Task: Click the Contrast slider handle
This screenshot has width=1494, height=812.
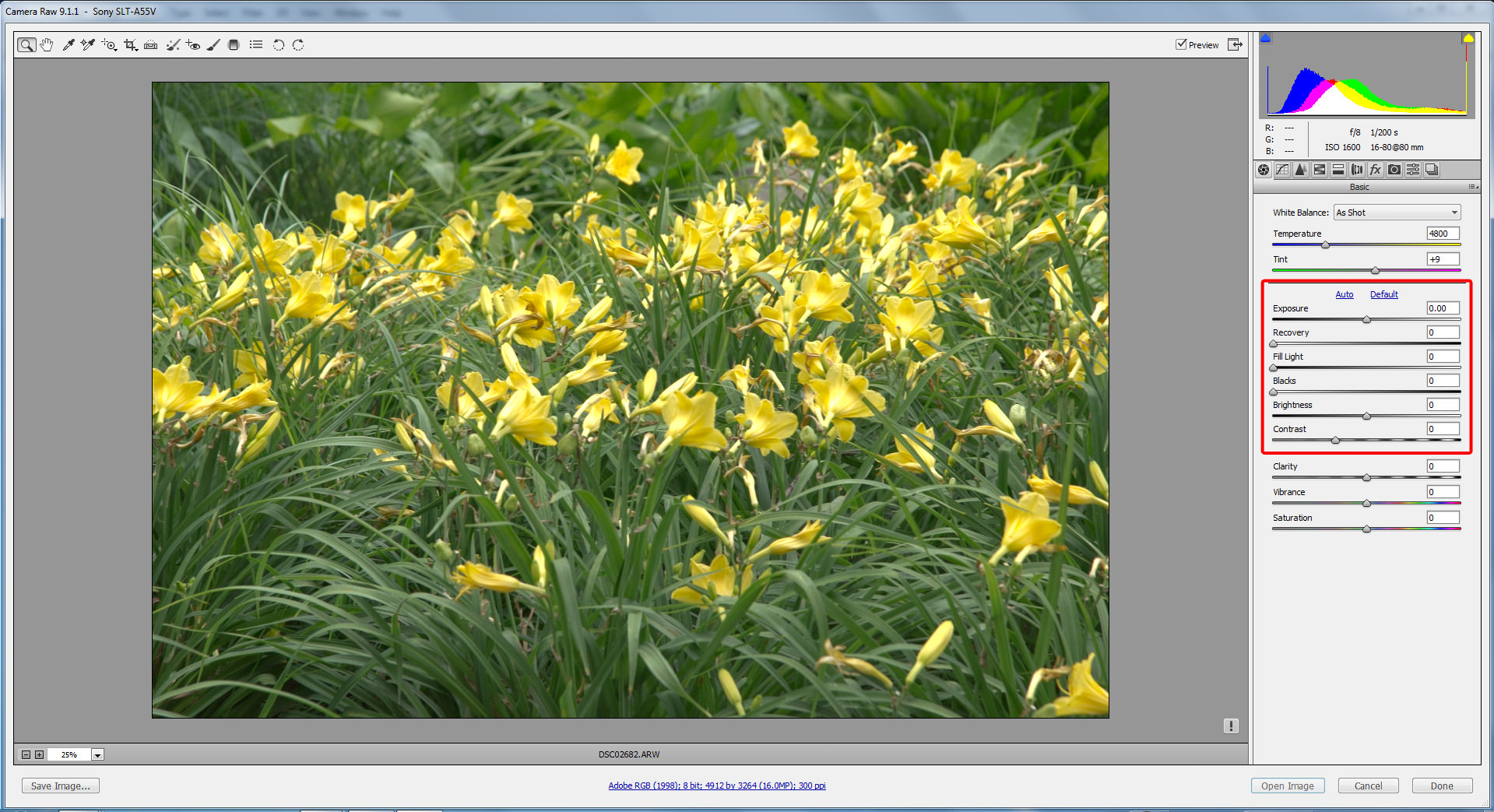Action: [1336, 441]
